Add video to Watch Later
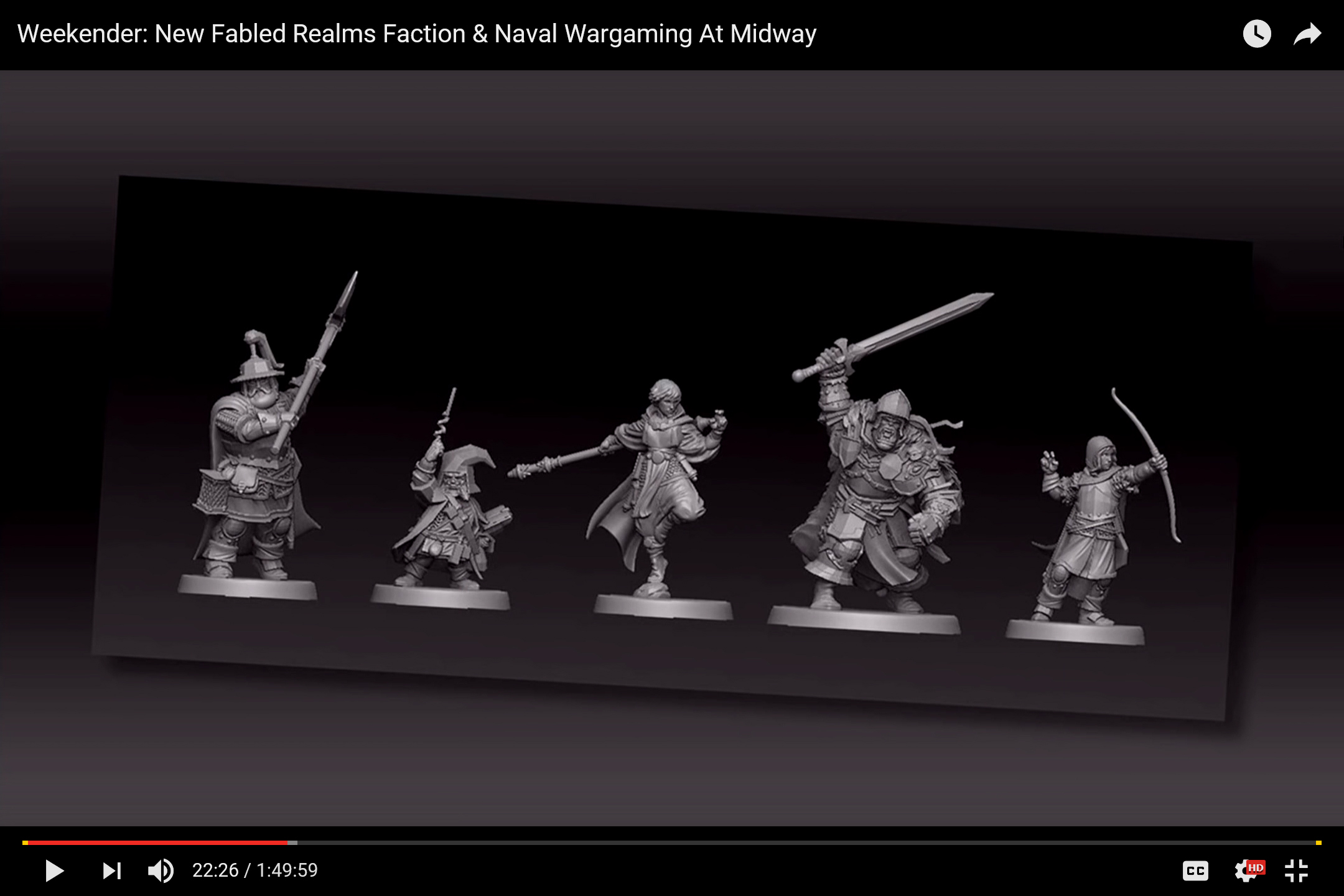Screen dimensions: 1344x896 coord(1257,34)
